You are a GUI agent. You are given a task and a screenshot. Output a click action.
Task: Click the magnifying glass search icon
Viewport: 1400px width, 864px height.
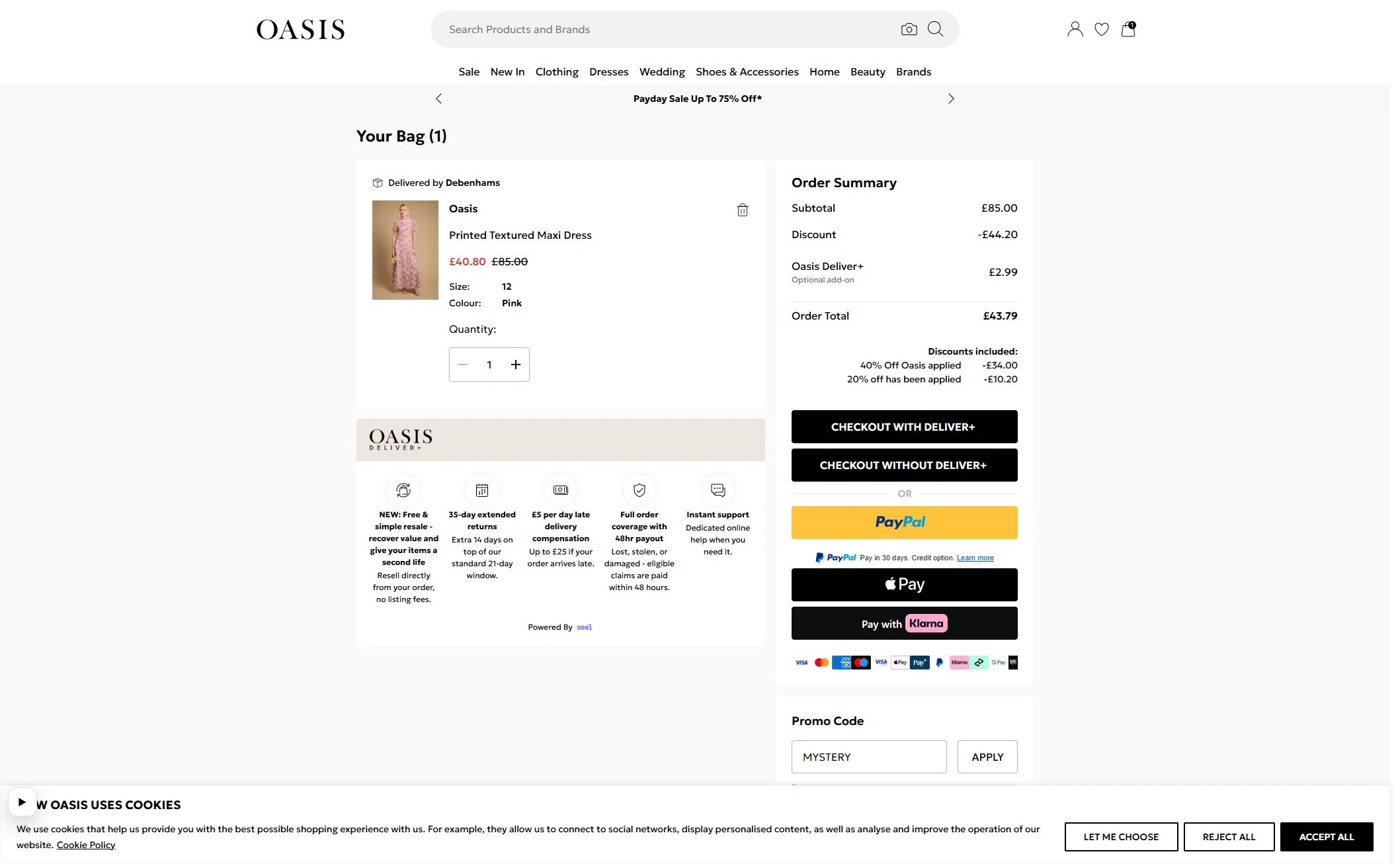click(x=935, y=29)
